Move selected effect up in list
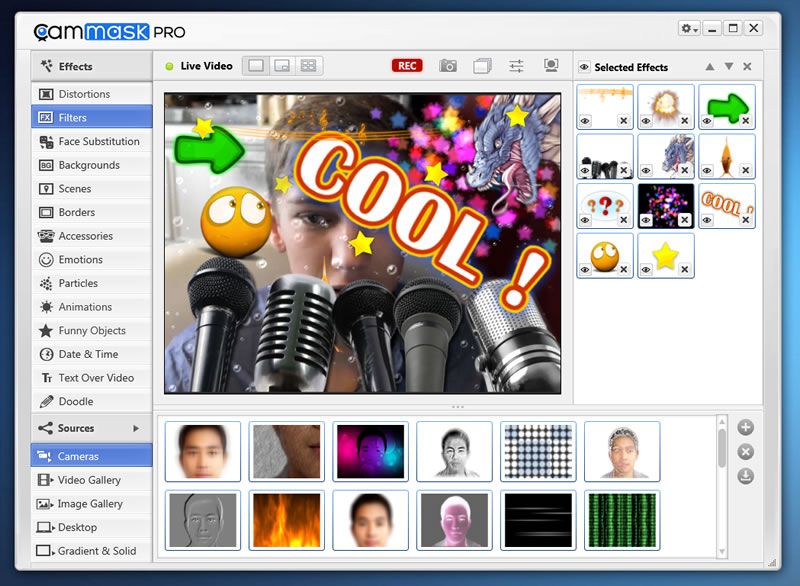 pyautogui.click(x=710, y=67)
